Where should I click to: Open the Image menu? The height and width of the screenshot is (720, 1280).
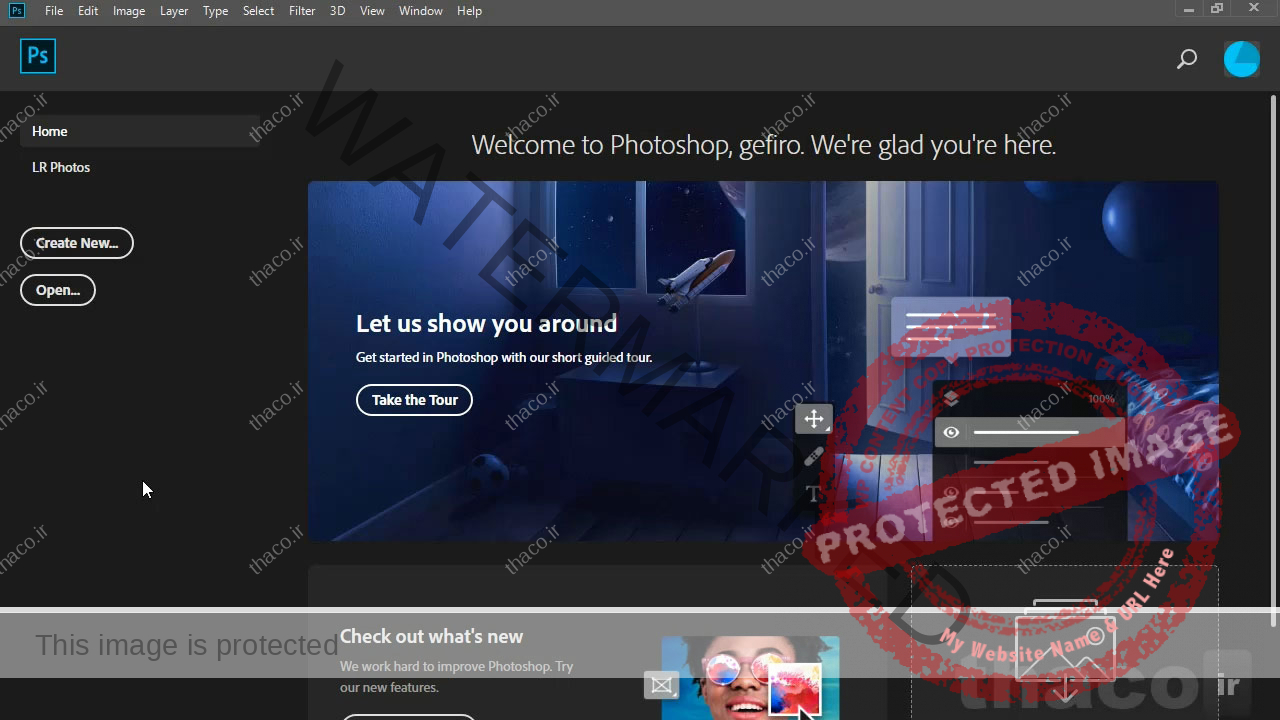[x=129, y=11]
